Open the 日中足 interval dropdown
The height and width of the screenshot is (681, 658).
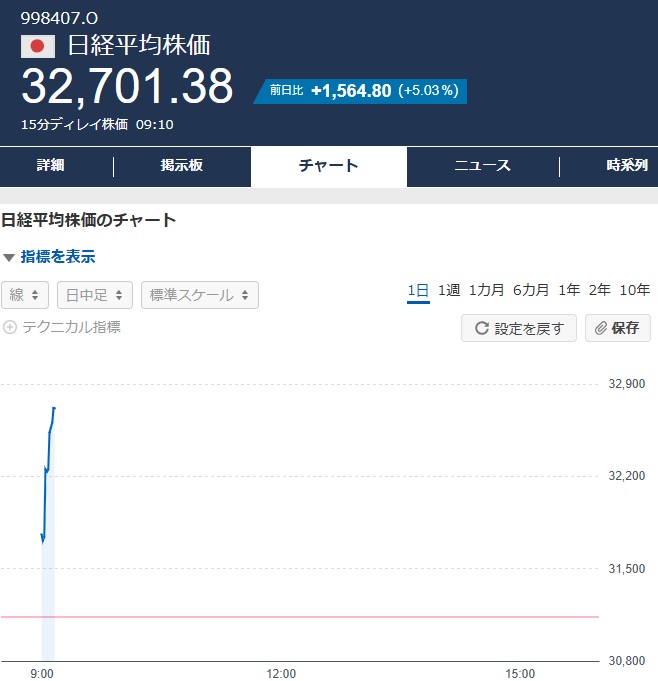coord(95,295)
